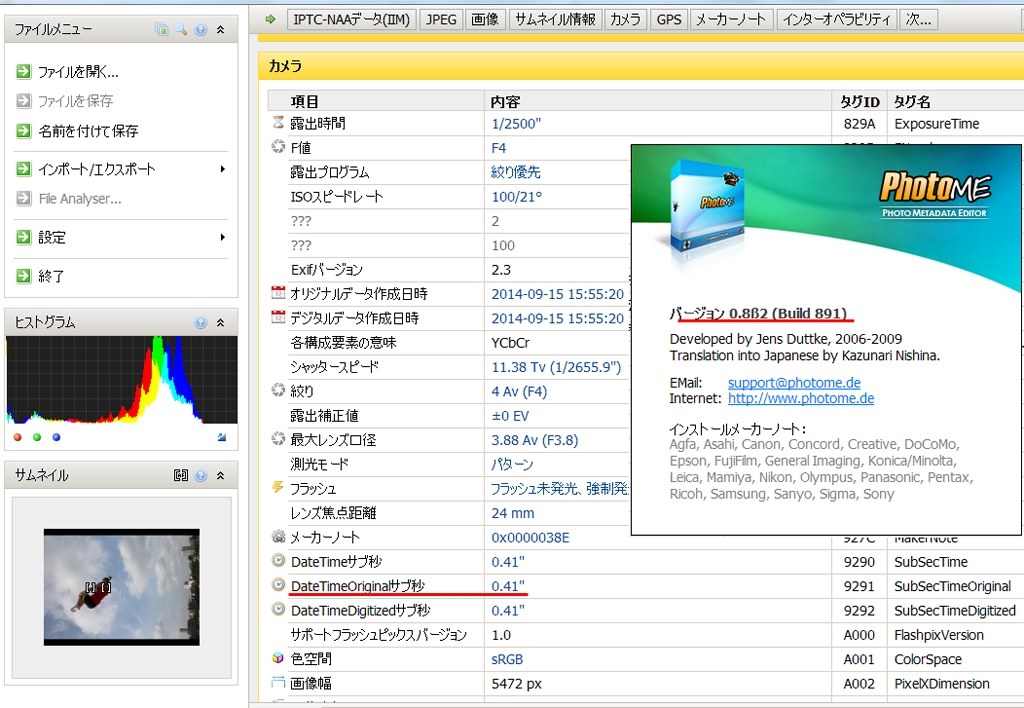Collapse the サムネイル panel
This screenshot has height=708, width=1024.
coord(221,475)
